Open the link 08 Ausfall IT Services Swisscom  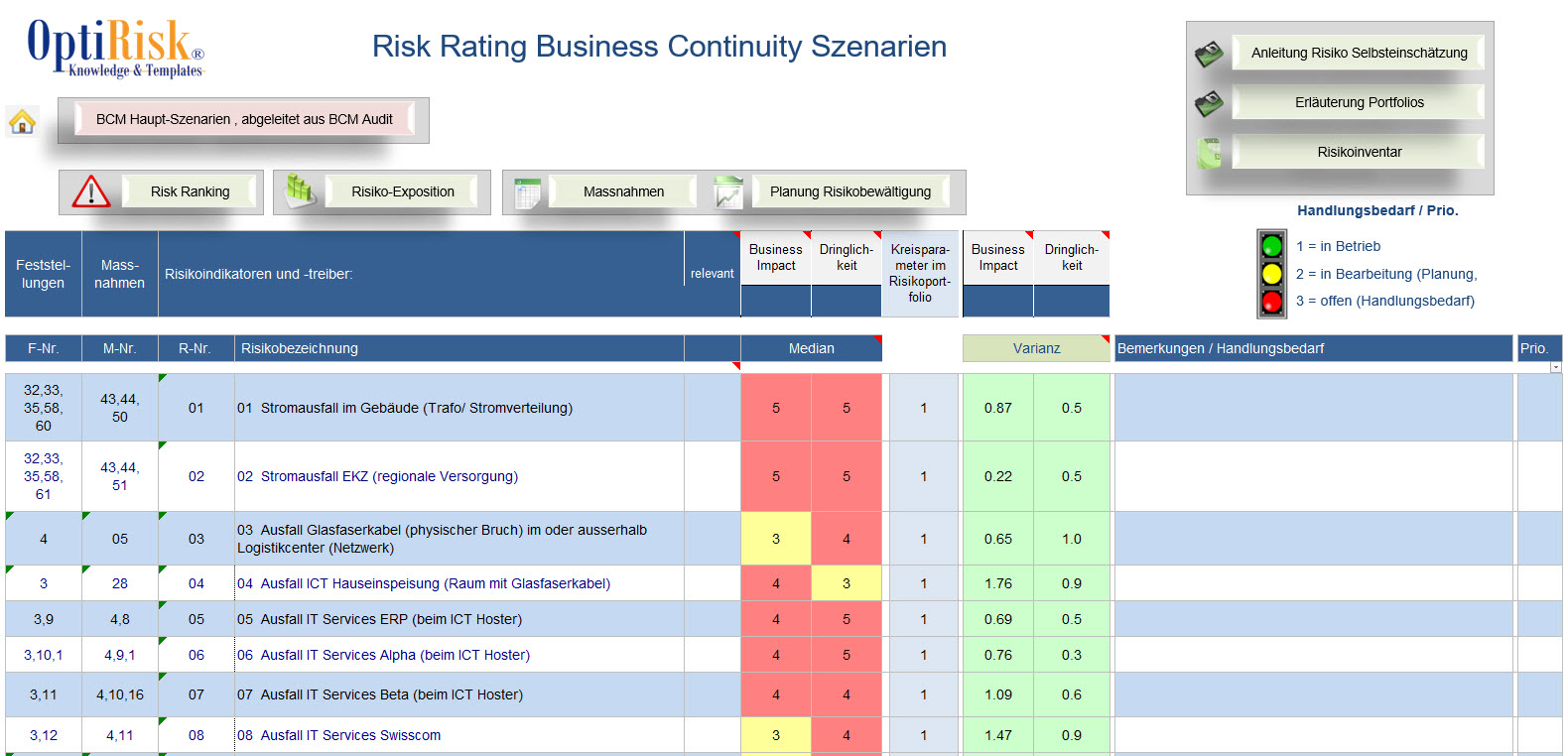pos(339,736)
